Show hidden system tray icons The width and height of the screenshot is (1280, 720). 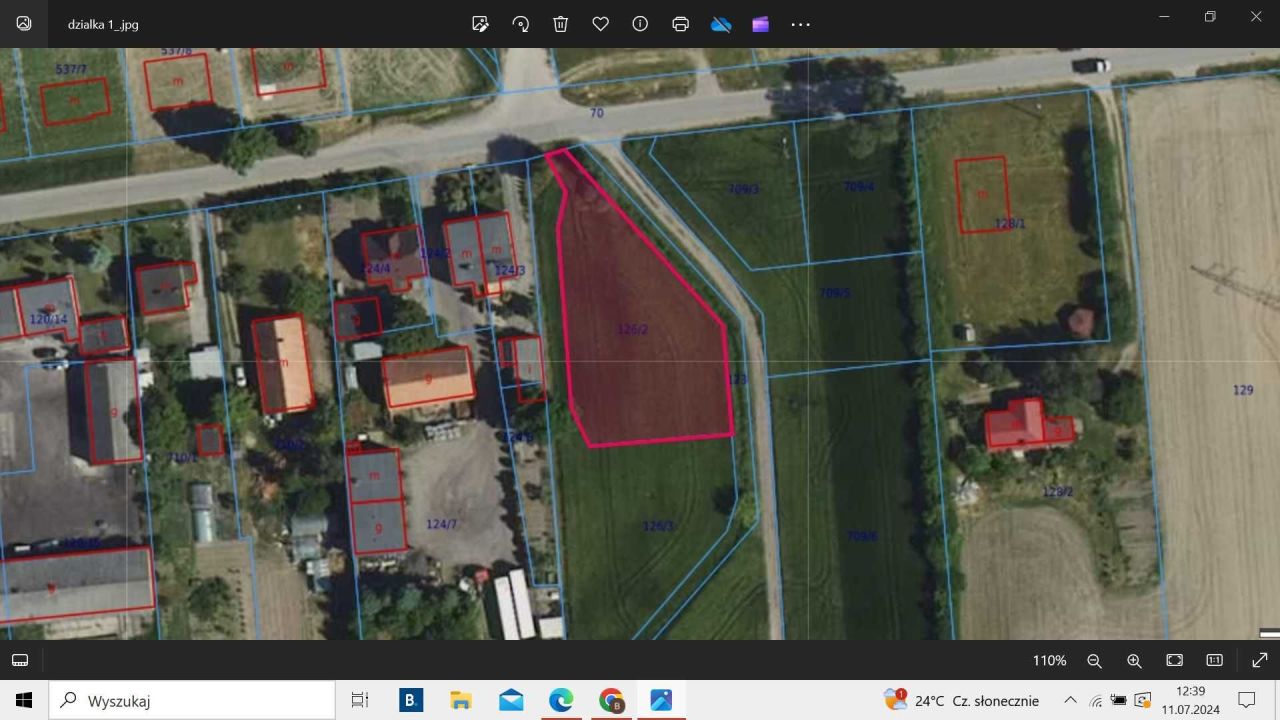click(x=1070, y=700)
